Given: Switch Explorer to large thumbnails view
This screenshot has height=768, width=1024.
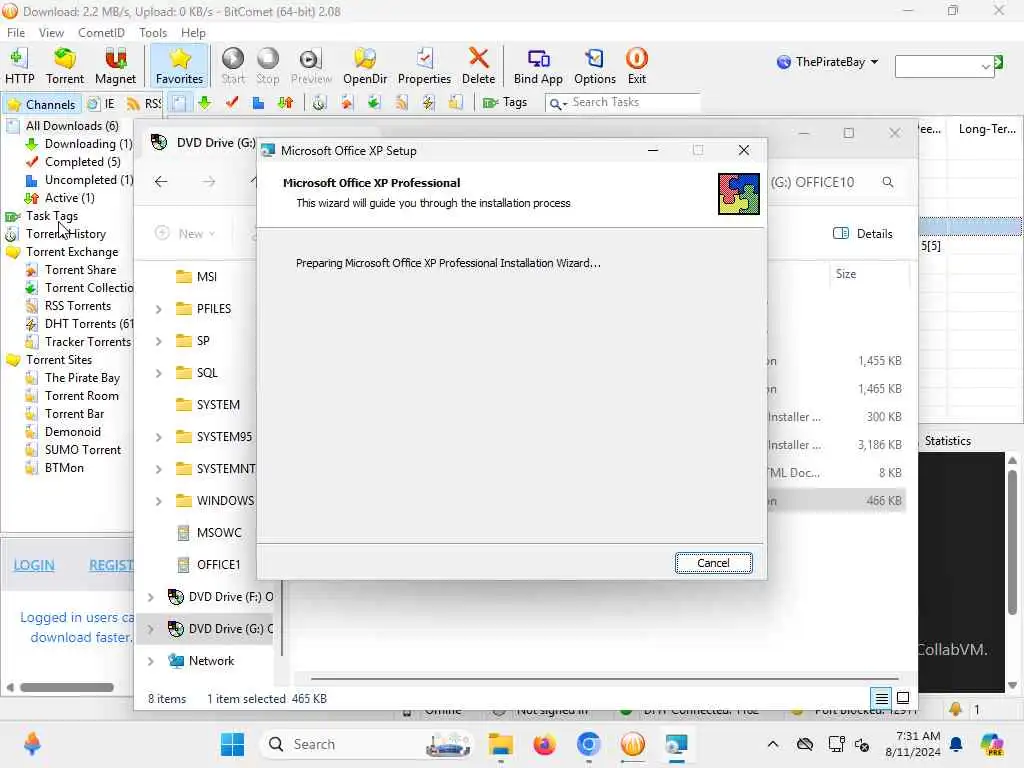Looking at the screenshot, I should pyautogui.click(x=903, y=699).
